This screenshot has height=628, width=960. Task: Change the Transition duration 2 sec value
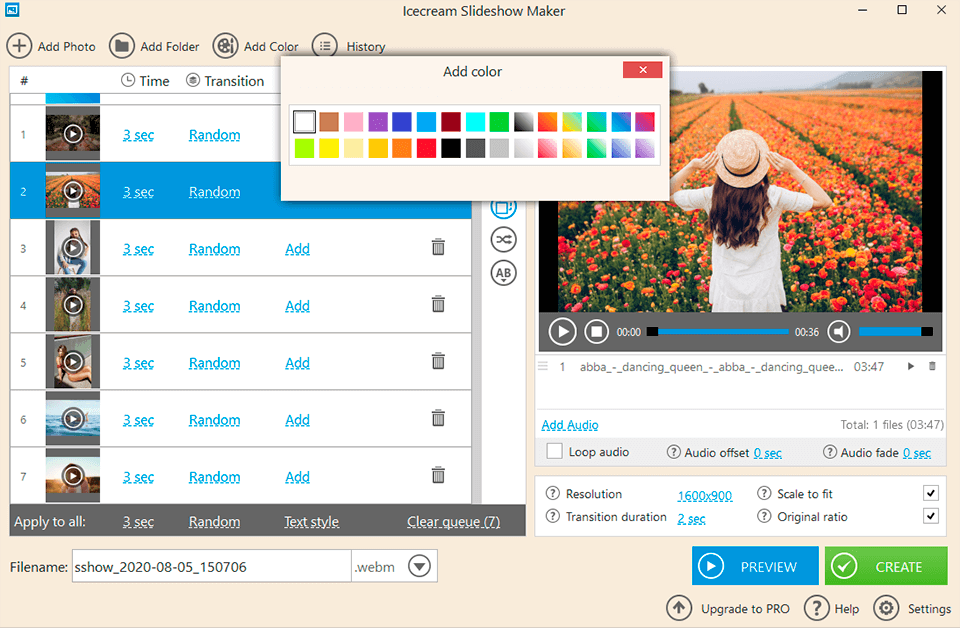pyautogui.click(x=691, y=518)
